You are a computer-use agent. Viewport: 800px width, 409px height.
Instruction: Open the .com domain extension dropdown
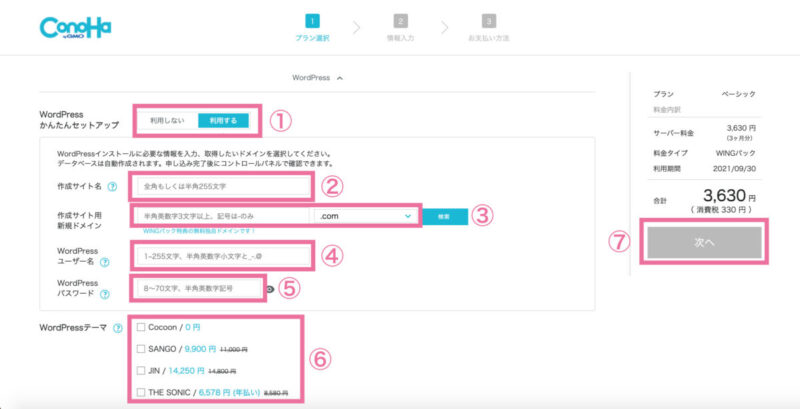pyautogui.click(x=366, y=216)
